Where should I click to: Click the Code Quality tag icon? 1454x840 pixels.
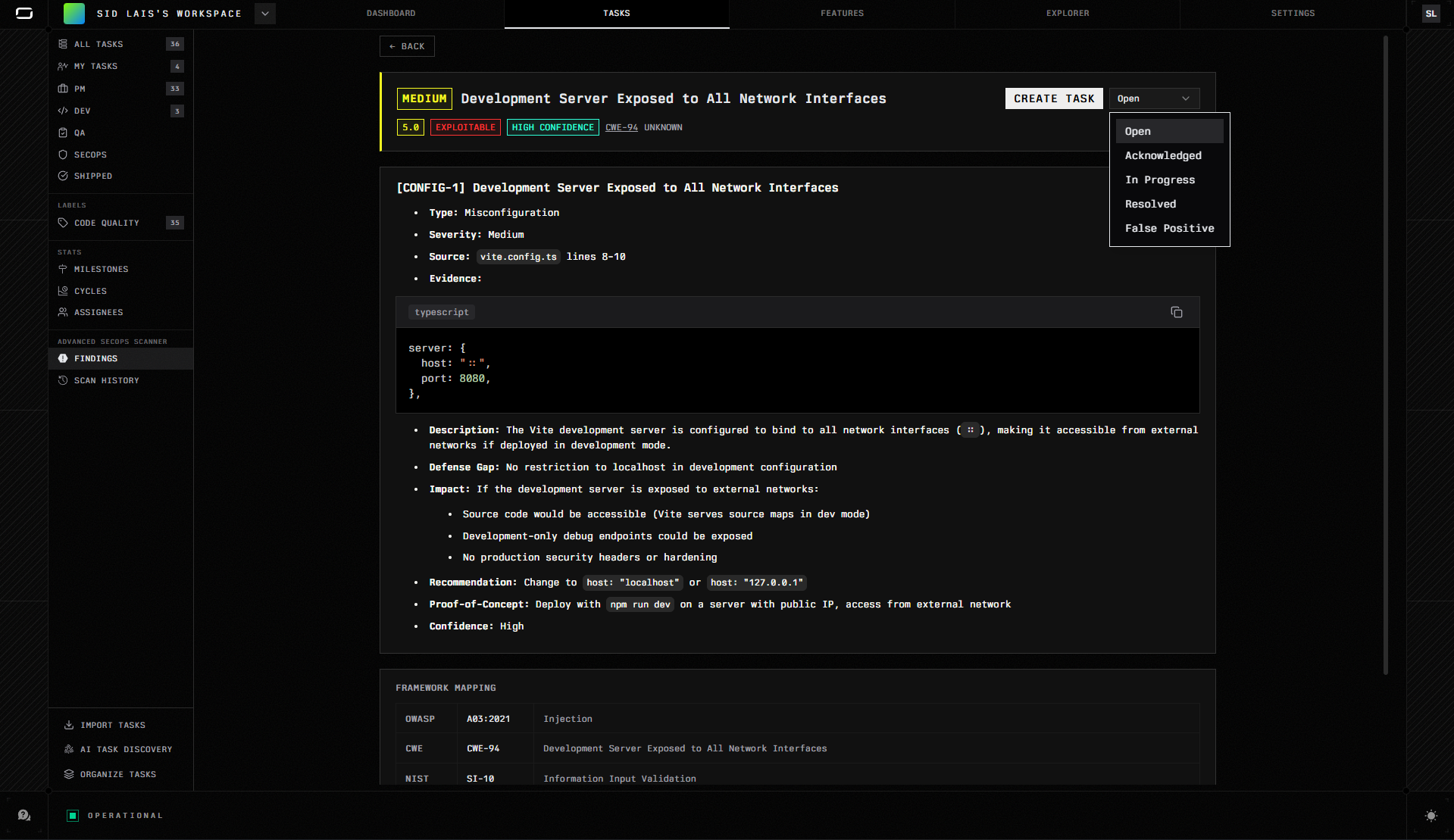(63, 223)
